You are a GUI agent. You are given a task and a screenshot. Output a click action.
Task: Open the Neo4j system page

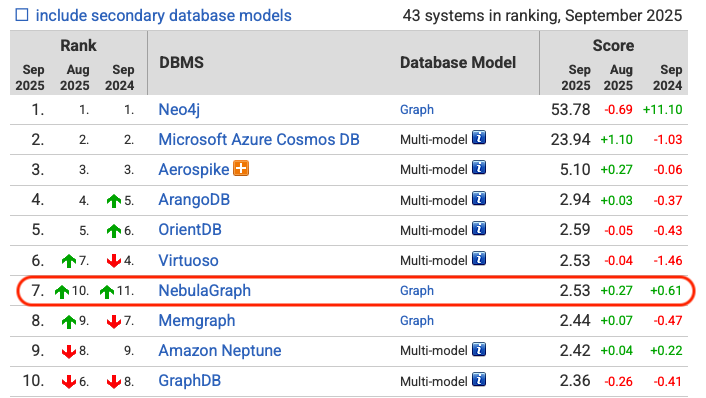tap(179, 109)
